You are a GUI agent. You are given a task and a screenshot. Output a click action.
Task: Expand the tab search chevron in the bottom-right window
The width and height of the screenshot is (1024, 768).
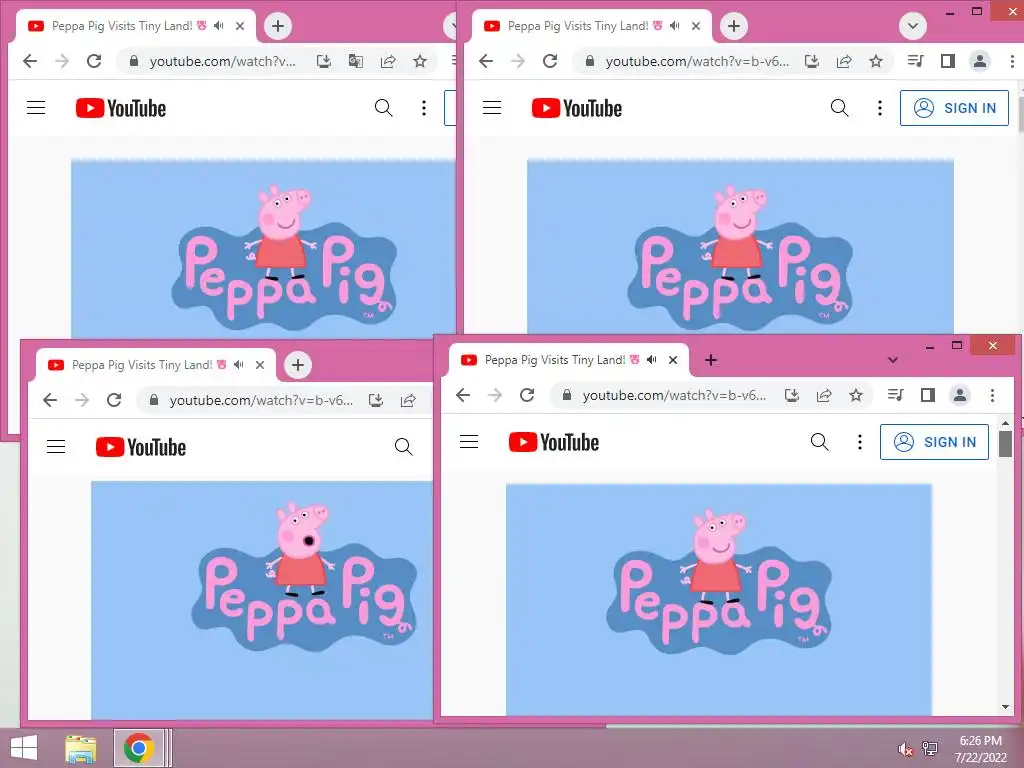(x=893, y=360)
